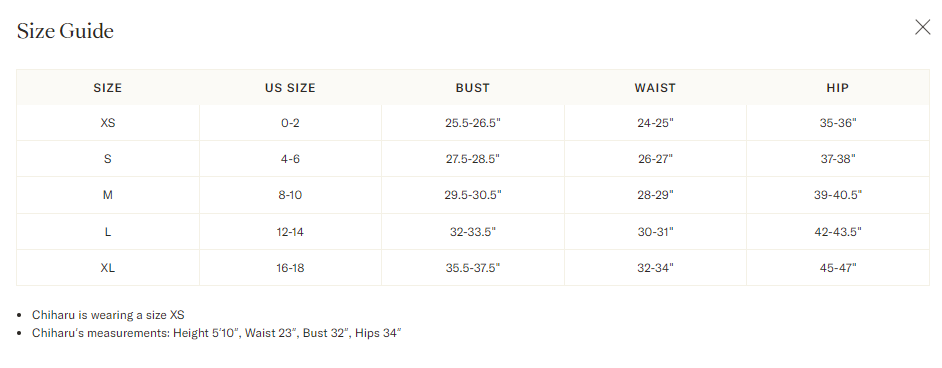
Task: Click the hip 45-47" cell
Action: (837, 268)
